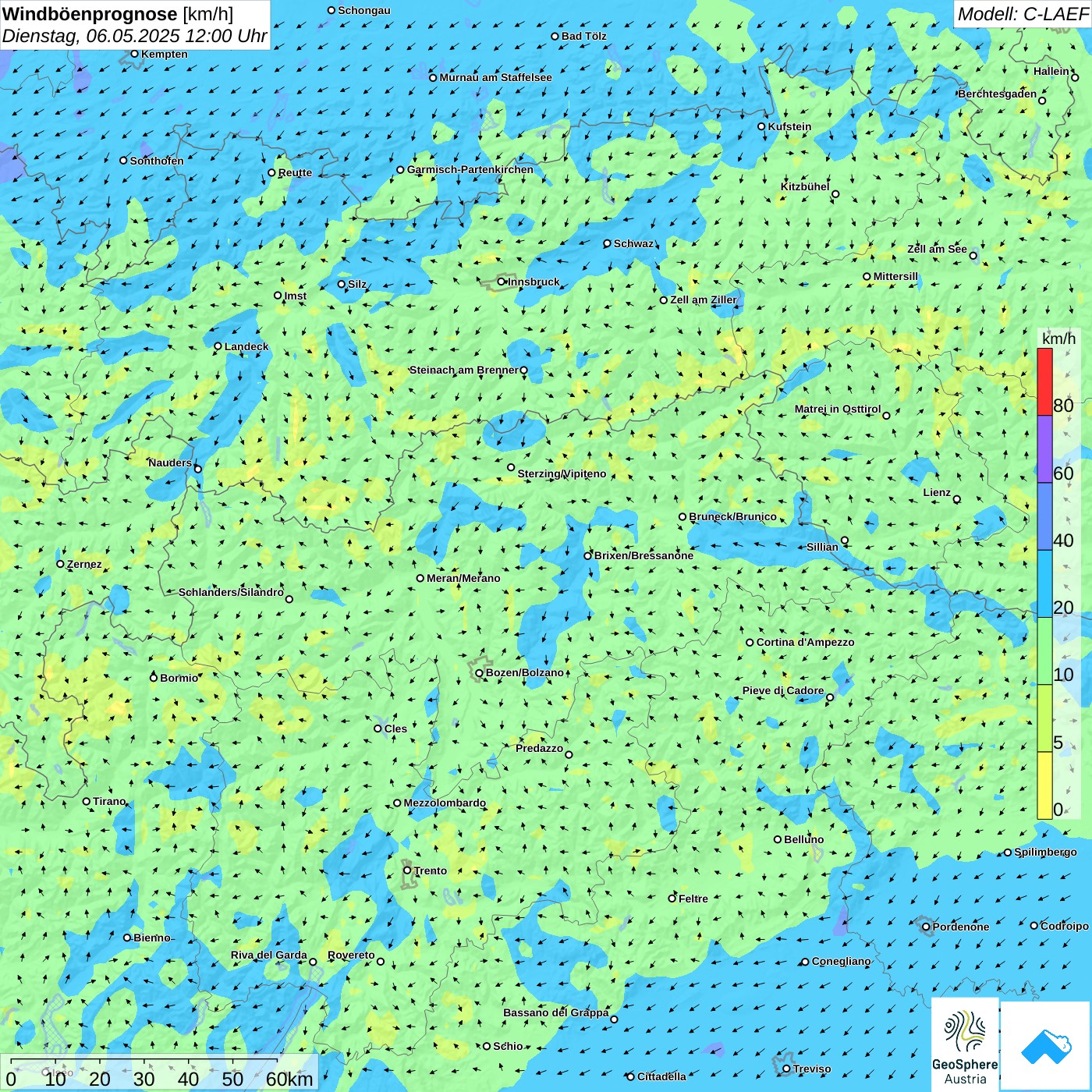Click the Berchtesgaden label
Image resolution: width=1092 pixels, height=1092 pixels.
tap(998, 94)
